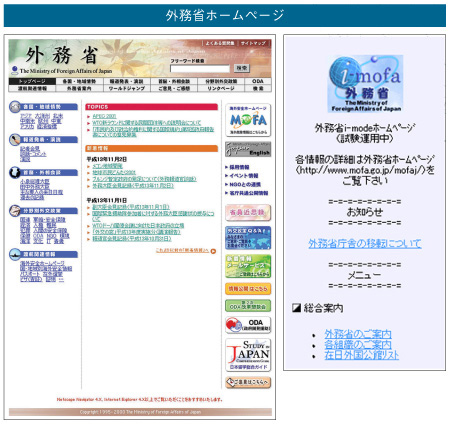The image size is (452, 424).
Task: Click the small blue MOFA emblem under 外務省 title
Action: (x=14, y=70)
